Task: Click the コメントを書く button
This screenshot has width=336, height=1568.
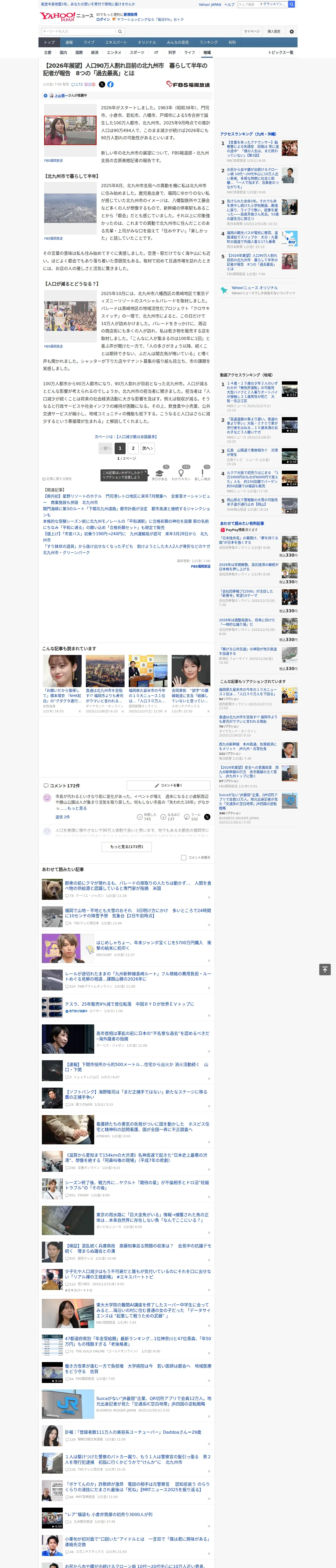Action: pos(168,785)
